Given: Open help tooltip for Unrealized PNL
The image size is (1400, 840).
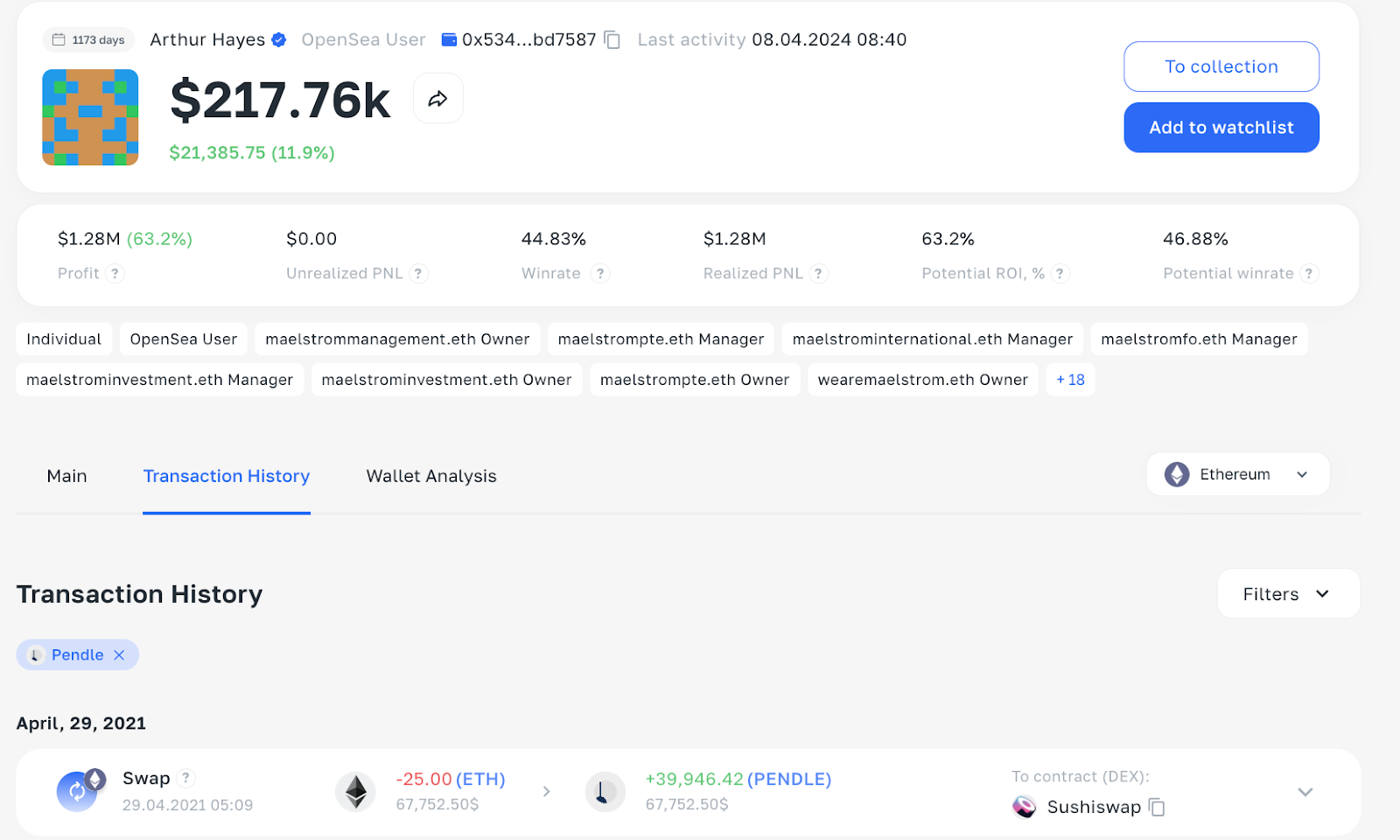Looking at the screenshot, I should (418, 274).
